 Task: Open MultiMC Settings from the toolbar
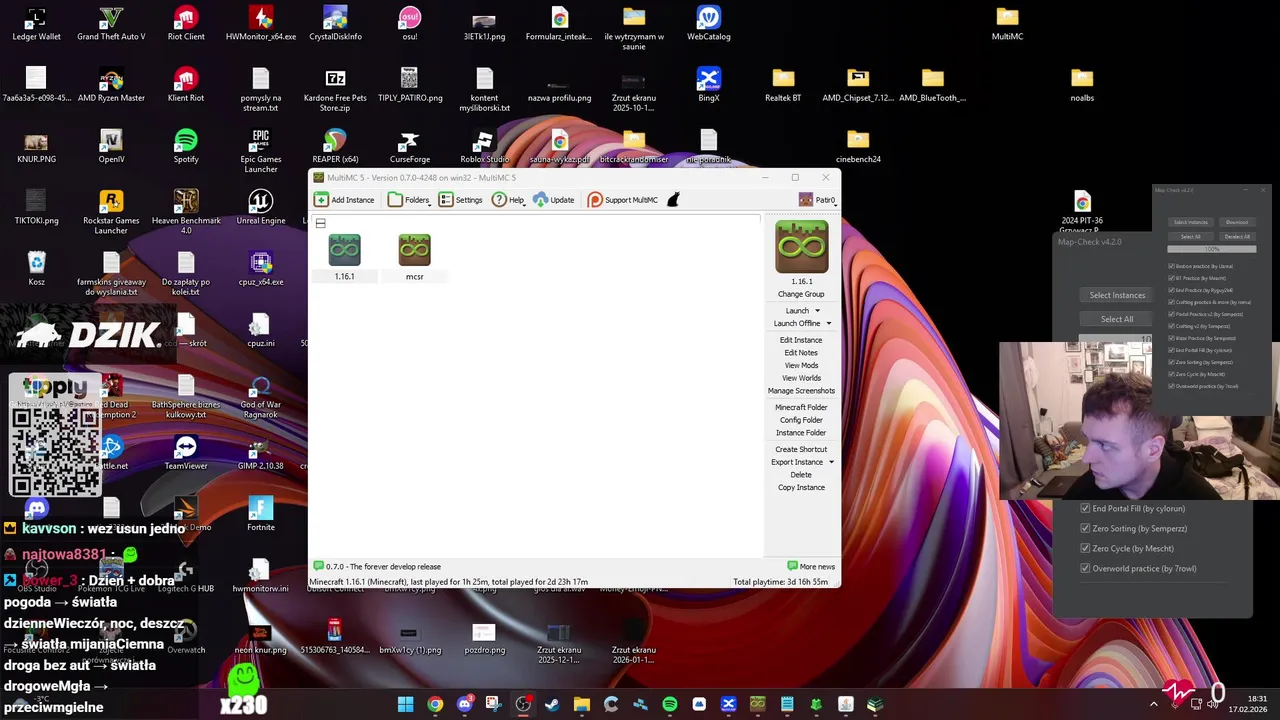460,200
